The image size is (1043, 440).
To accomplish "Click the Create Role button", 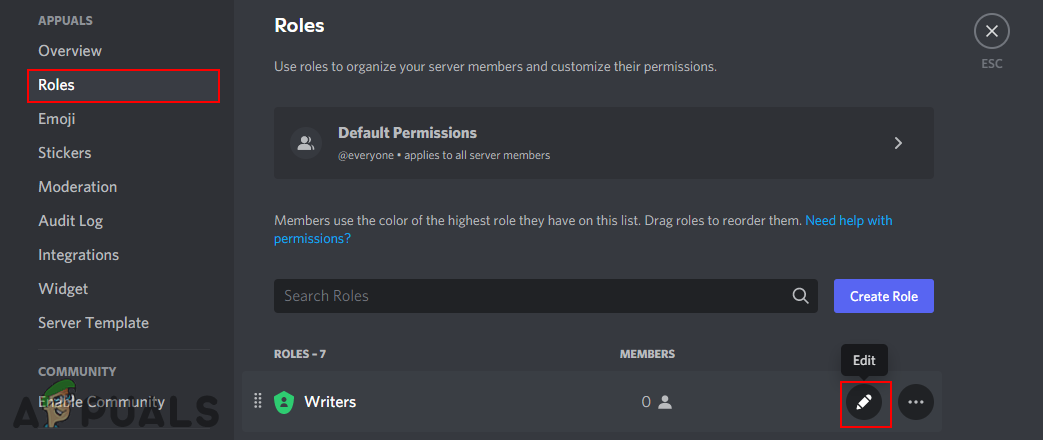I will [x=883, y=296].
